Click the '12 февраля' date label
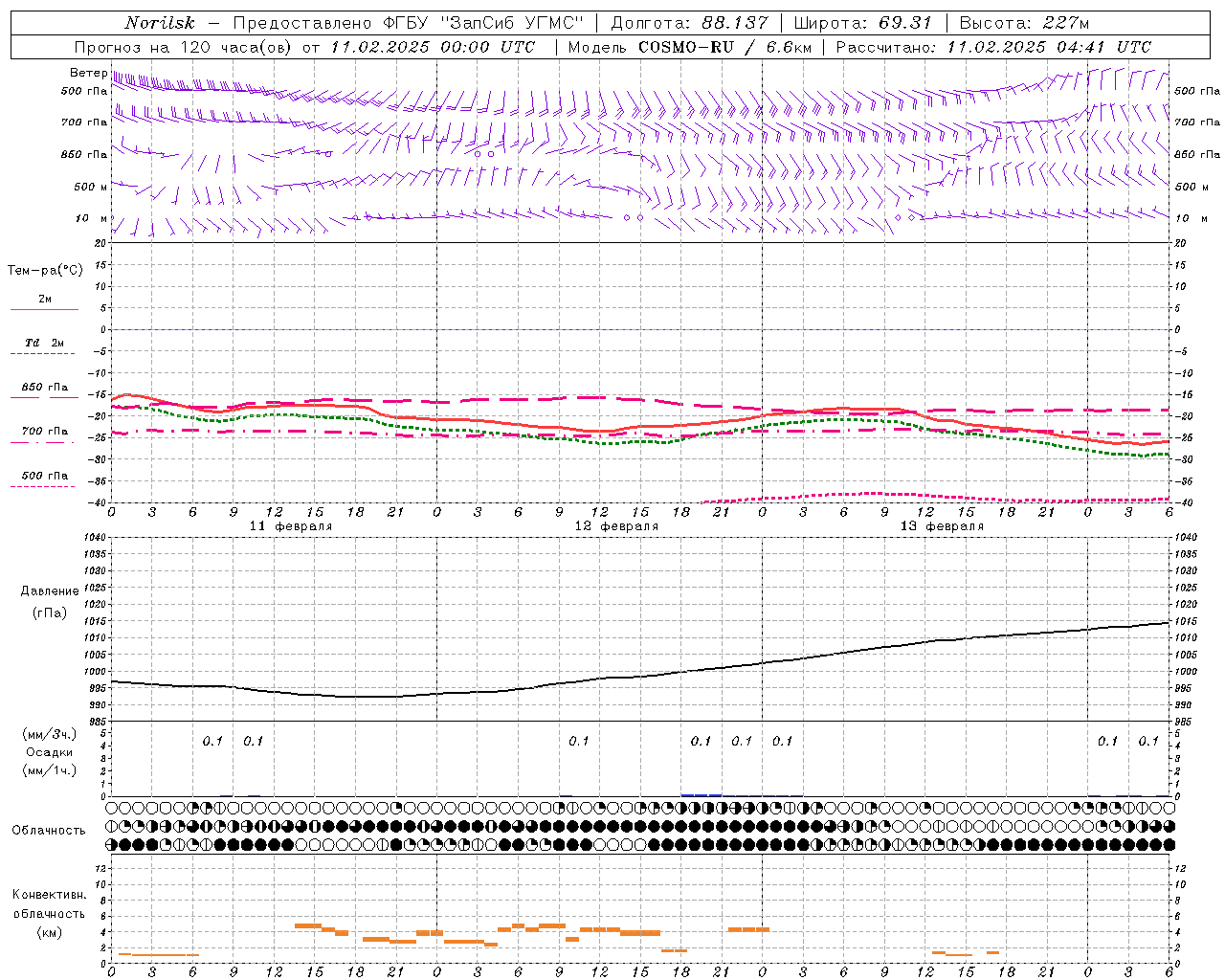Image resolution: width=1225 pixels, height=980 pixels. pyautogui.click(x=616, y=526)
